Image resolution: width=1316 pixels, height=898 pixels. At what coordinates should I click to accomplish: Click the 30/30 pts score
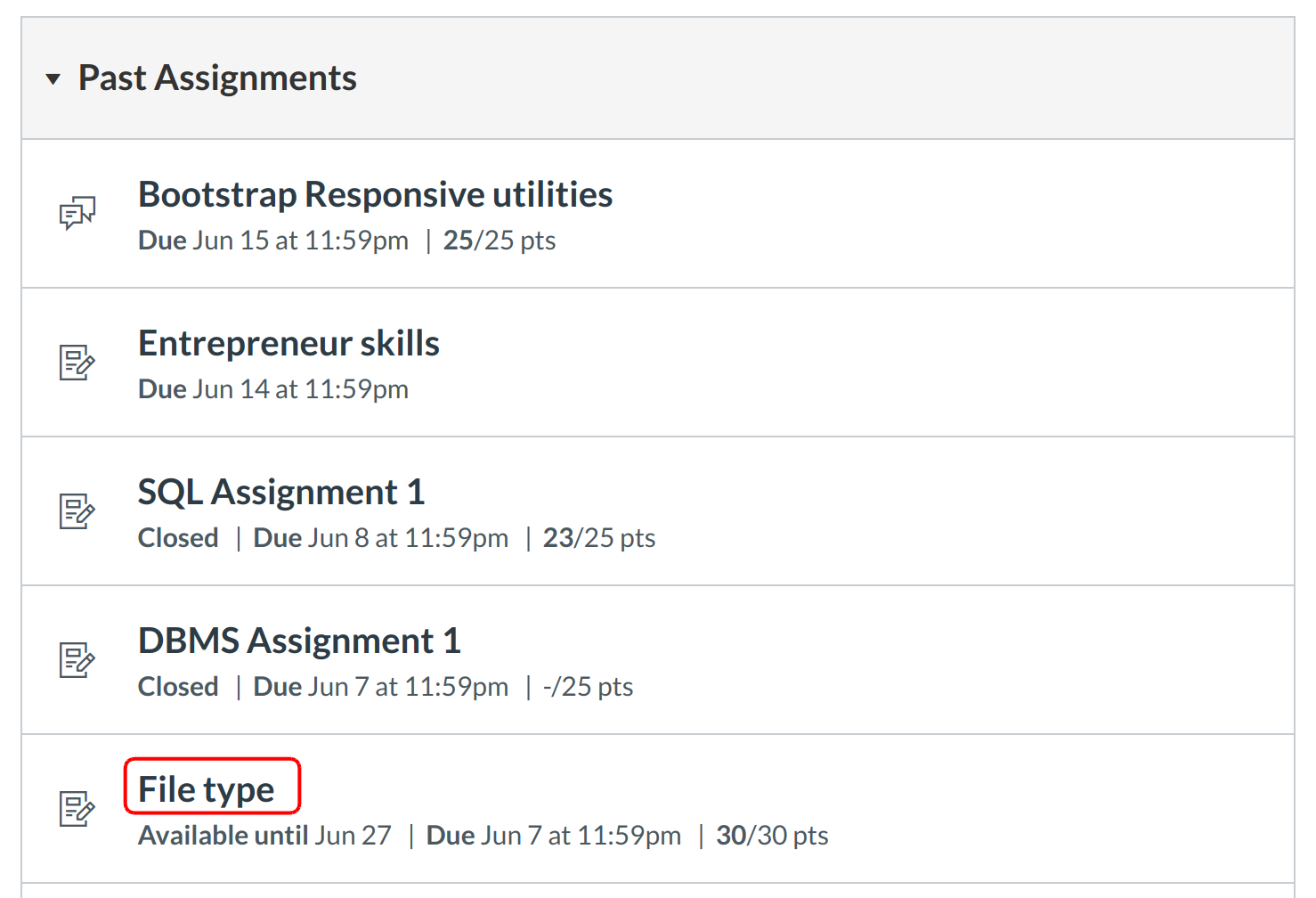[772, 836]
